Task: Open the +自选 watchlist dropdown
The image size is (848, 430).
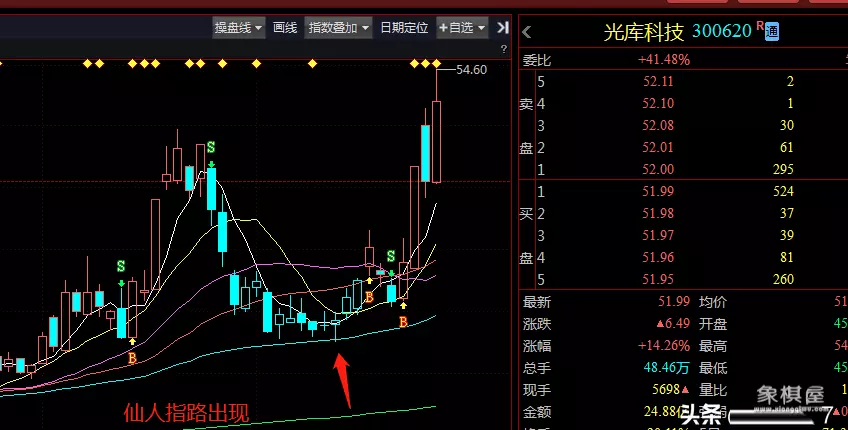Action: 462,27
